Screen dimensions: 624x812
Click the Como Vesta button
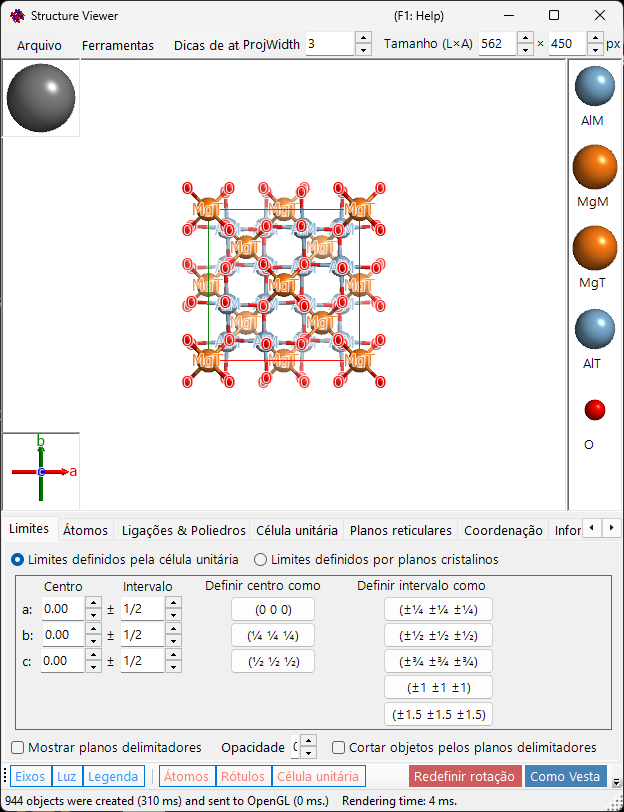pos(565,776)
